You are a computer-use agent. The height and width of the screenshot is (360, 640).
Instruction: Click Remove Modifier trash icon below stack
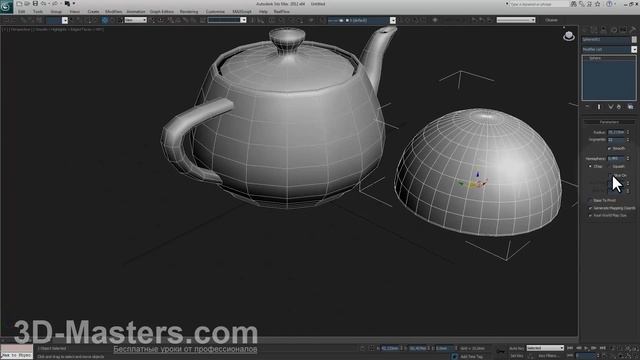[x=619, y=107]
